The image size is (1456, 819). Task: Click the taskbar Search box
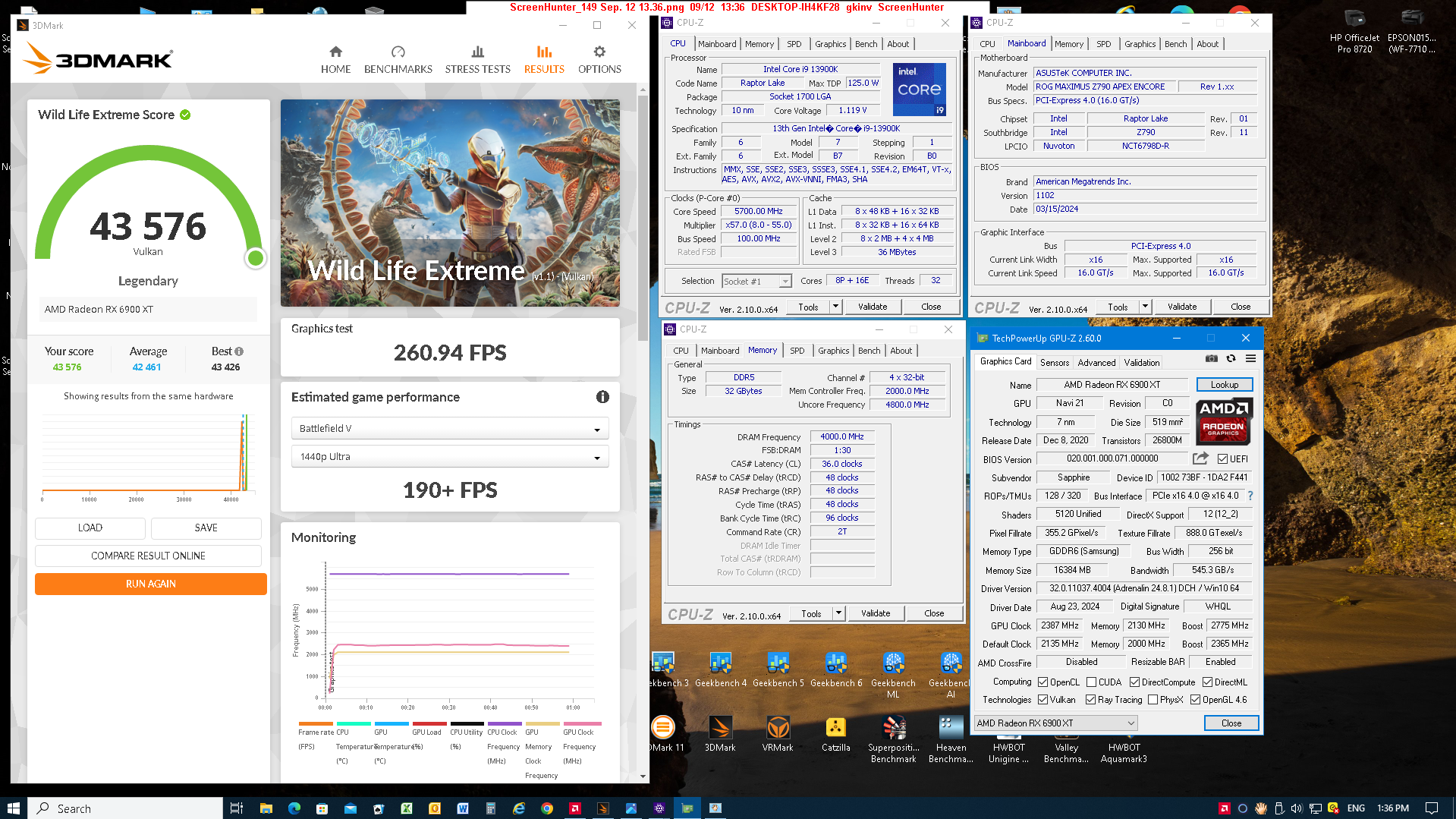click(x=125, y=808)
